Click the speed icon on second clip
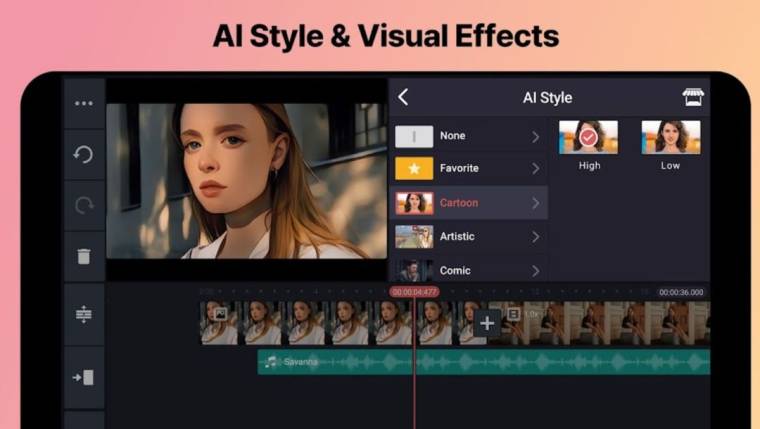Screen dimensions: 760x429 [x=514, y=314]
